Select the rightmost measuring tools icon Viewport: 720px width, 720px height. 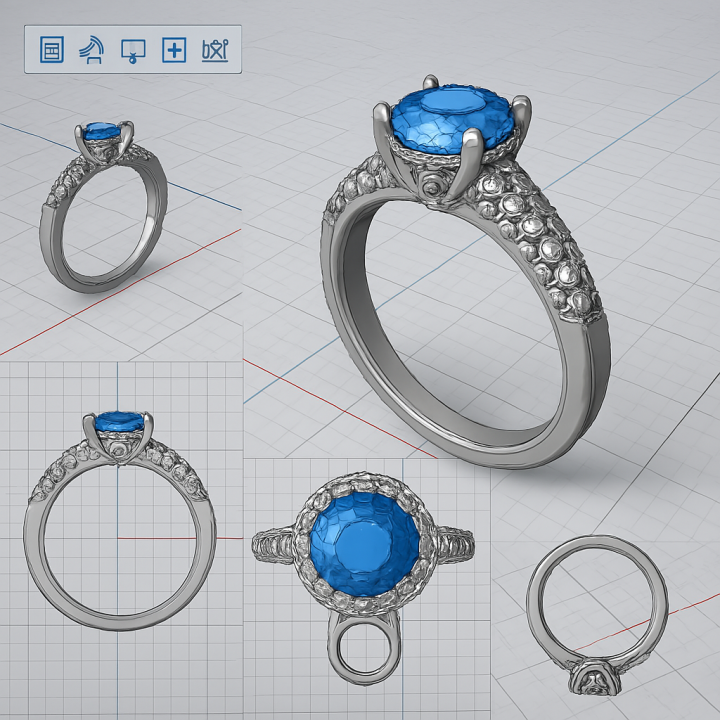[x=215, y=49]
